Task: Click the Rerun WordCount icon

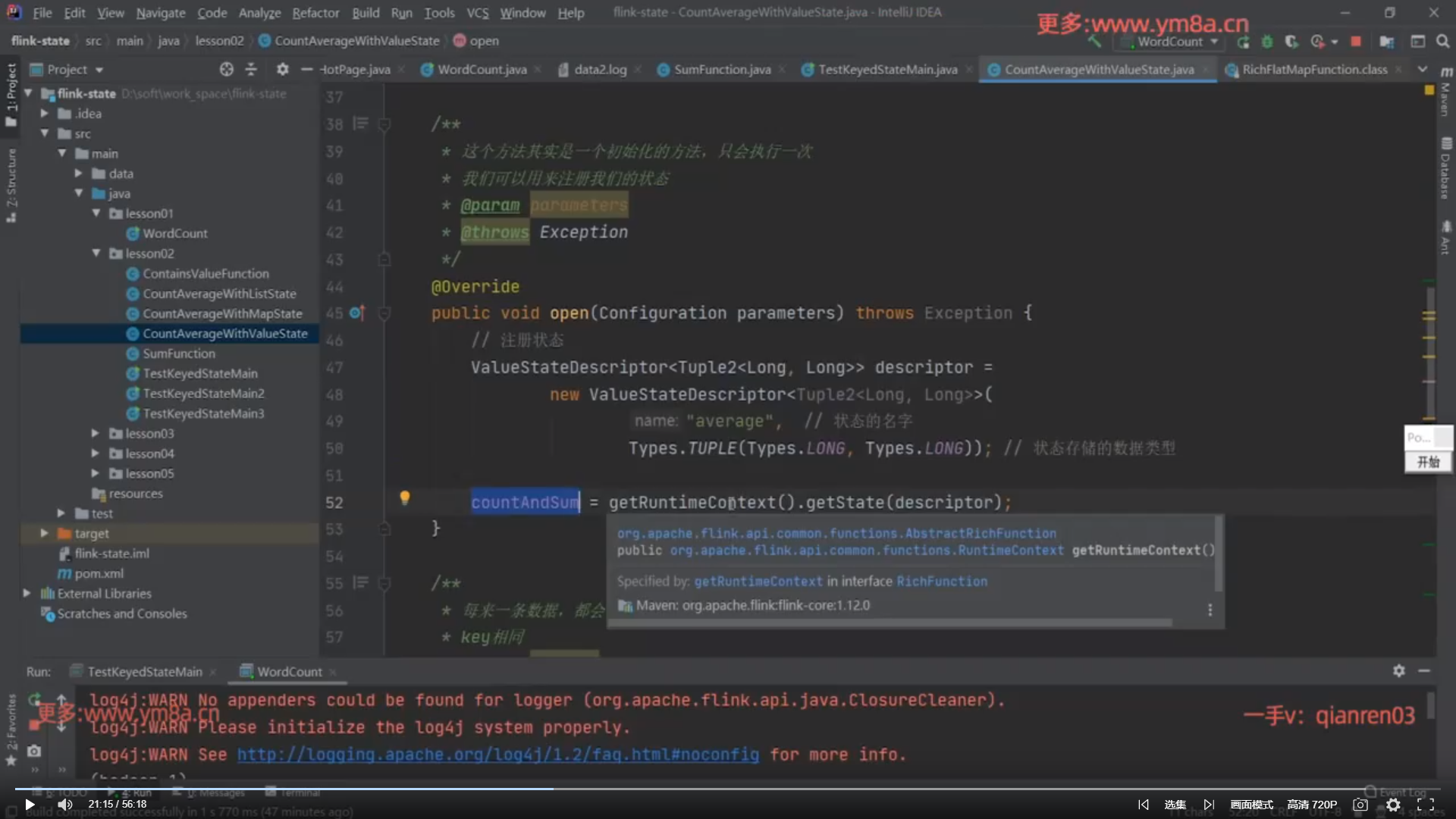Action: [1243, 42]
